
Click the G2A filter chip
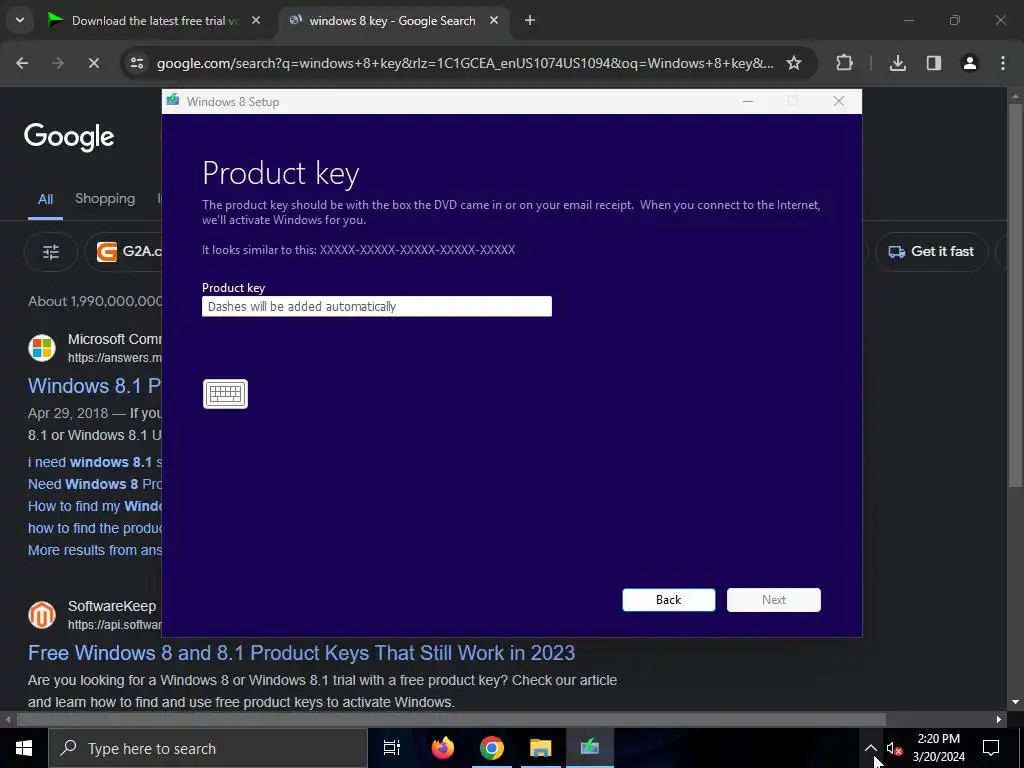tap(124, 251)
